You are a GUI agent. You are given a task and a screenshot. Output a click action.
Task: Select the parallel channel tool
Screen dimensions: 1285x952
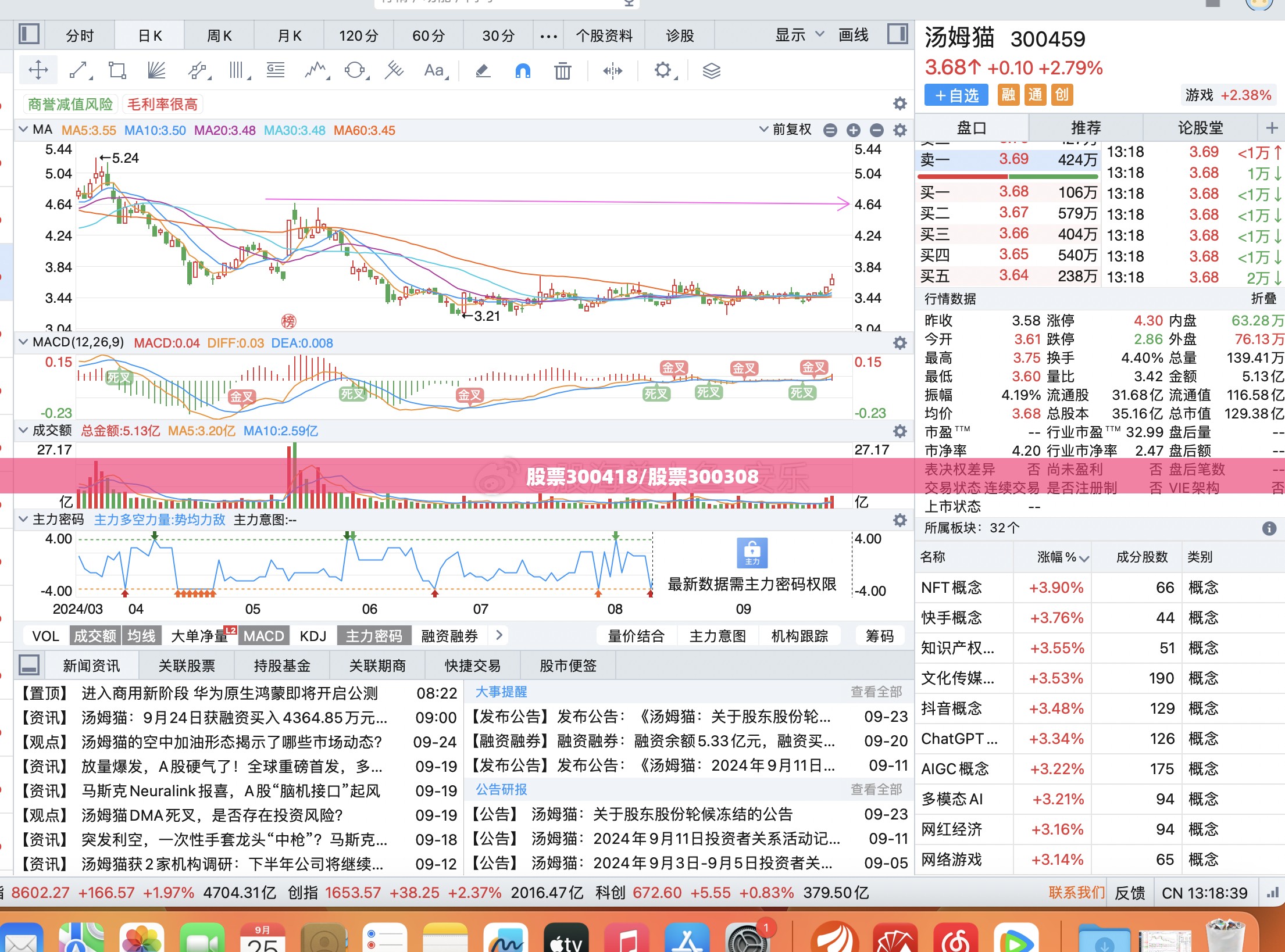point(198,70)
